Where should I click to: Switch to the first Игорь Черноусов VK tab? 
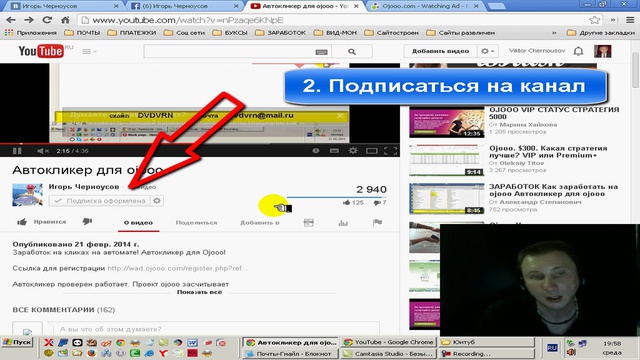(x=63, y=6)
